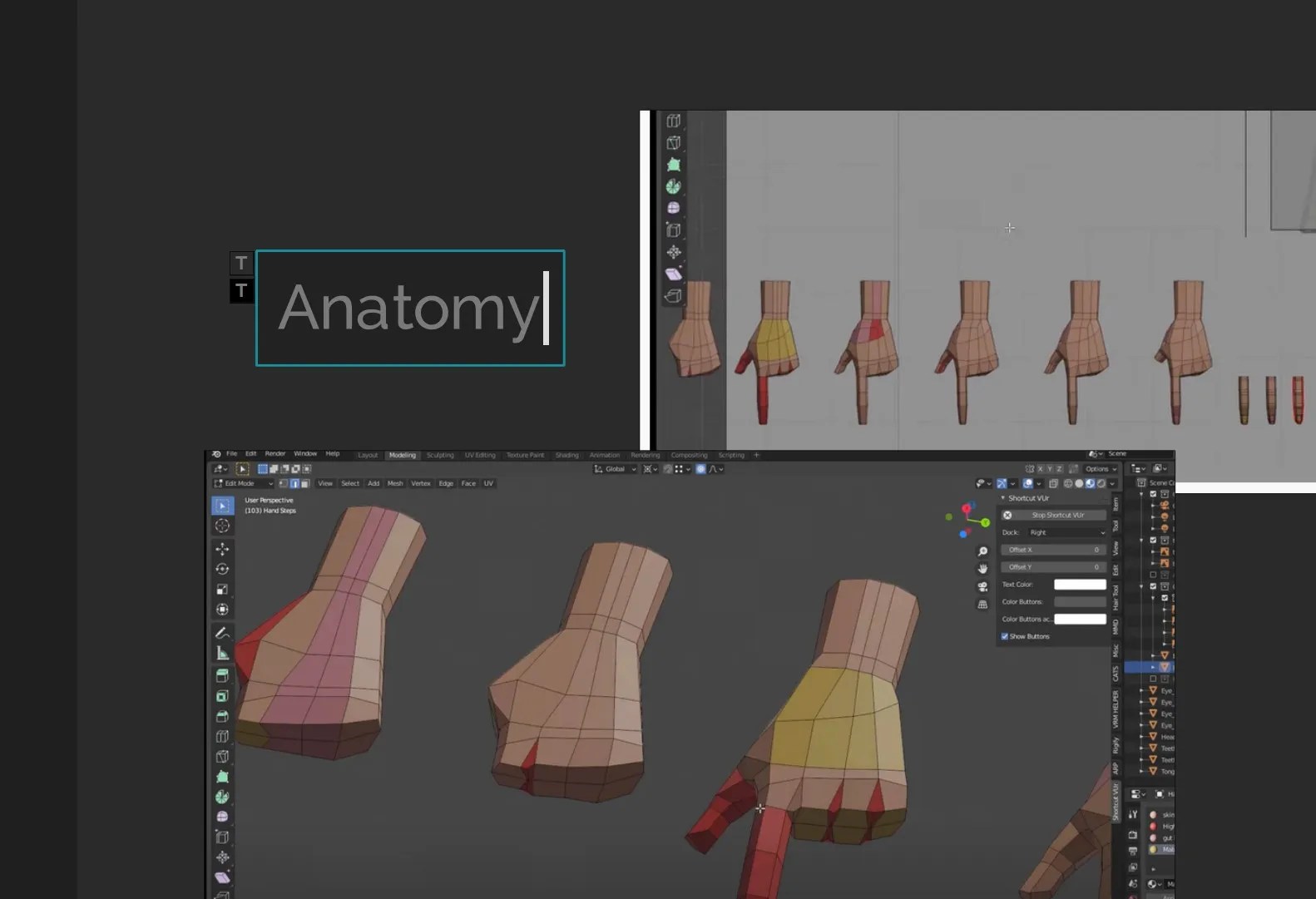Add a new workspace with plus button
This screenshot has height=899, width=1316.
coord(756,455)
